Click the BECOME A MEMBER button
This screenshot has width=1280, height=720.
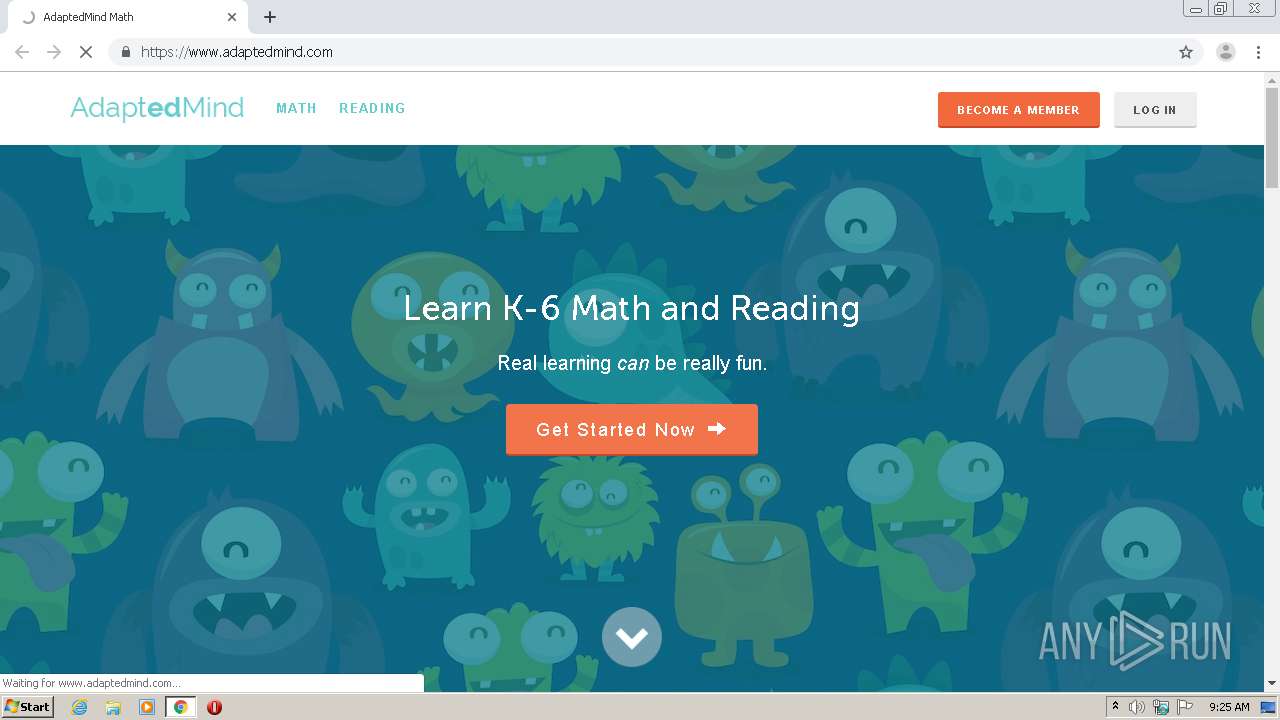tap(1019, 110)
